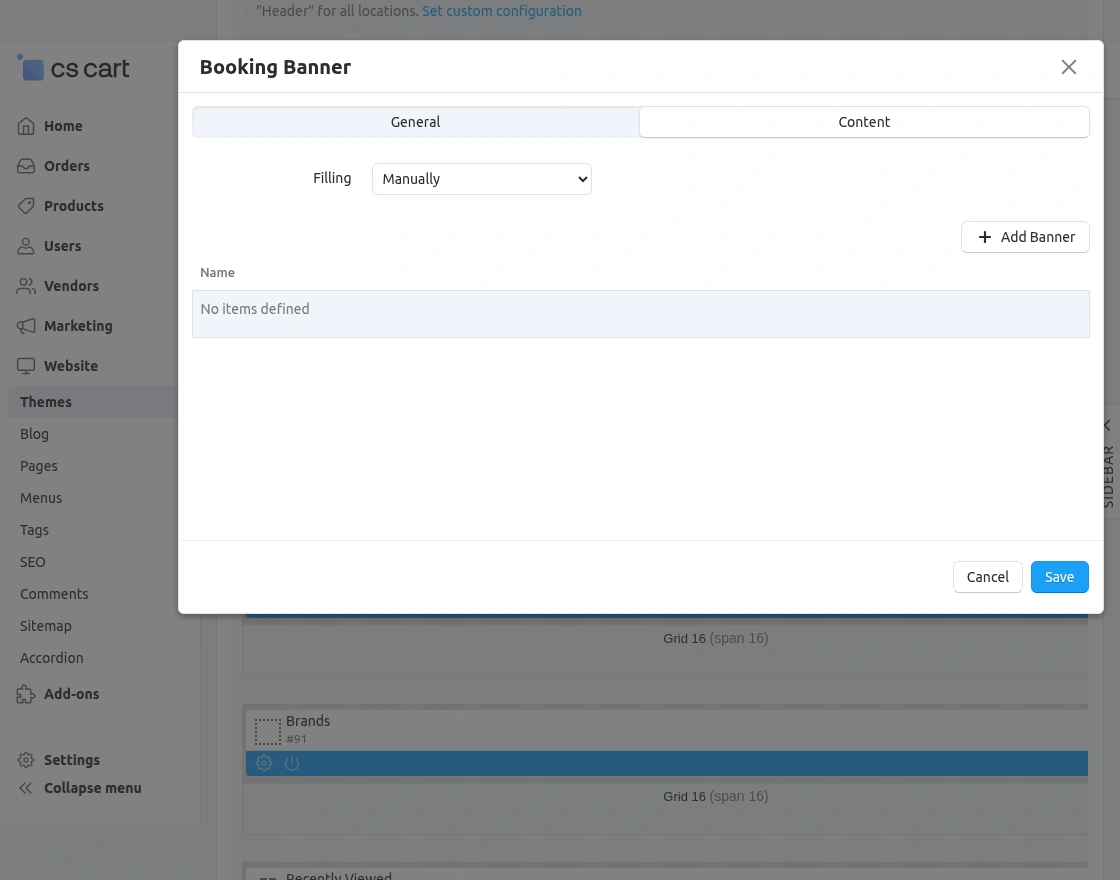The height and width of the screenshot is (880, 1120).
Task: Open the Home menu item
Action: tap(63, 126)
